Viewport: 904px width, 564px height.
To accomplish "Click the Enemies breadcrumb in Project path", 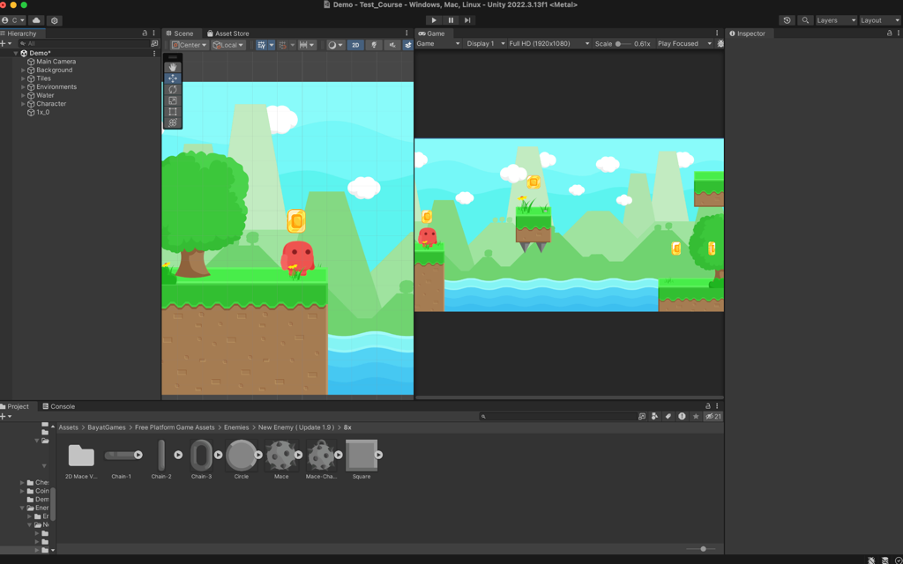I will coord(236,427).
